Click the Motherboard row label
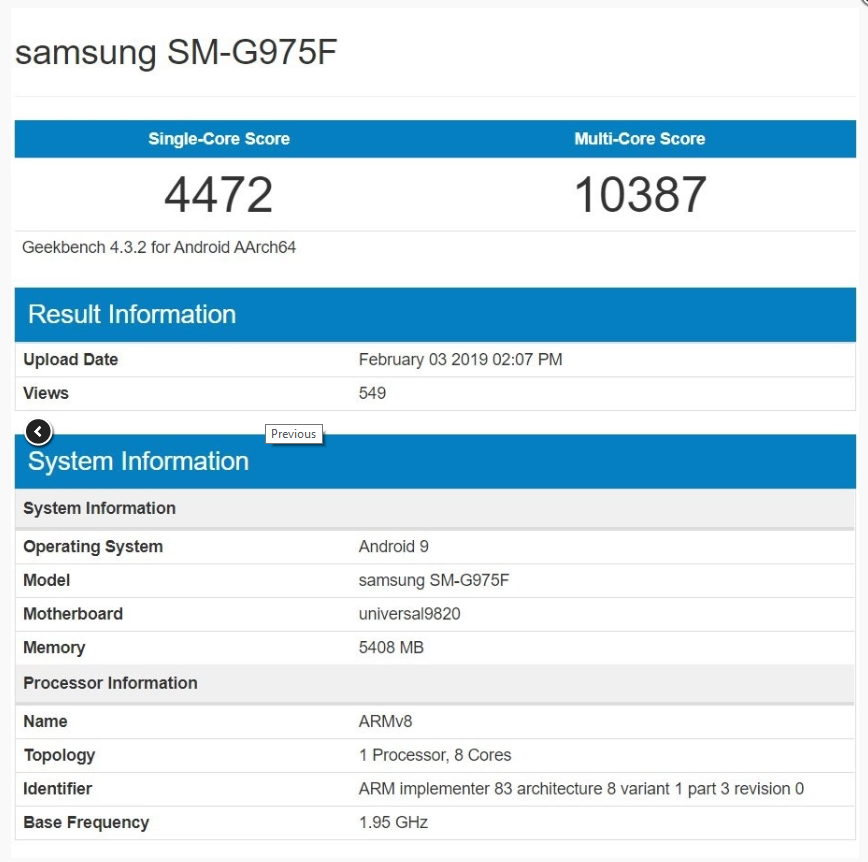 point(73,614)
